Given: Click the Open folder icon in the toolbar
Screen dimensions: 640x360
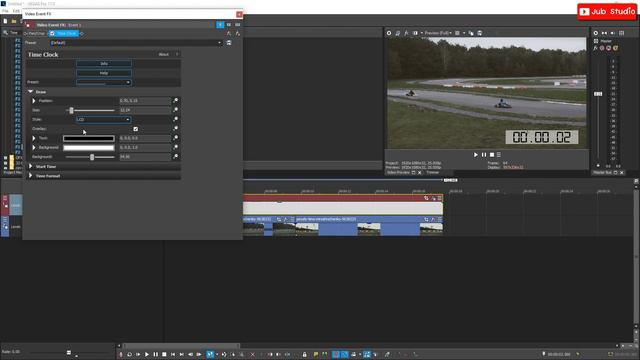Looking at the screenshot, I should tap(14, 20).
